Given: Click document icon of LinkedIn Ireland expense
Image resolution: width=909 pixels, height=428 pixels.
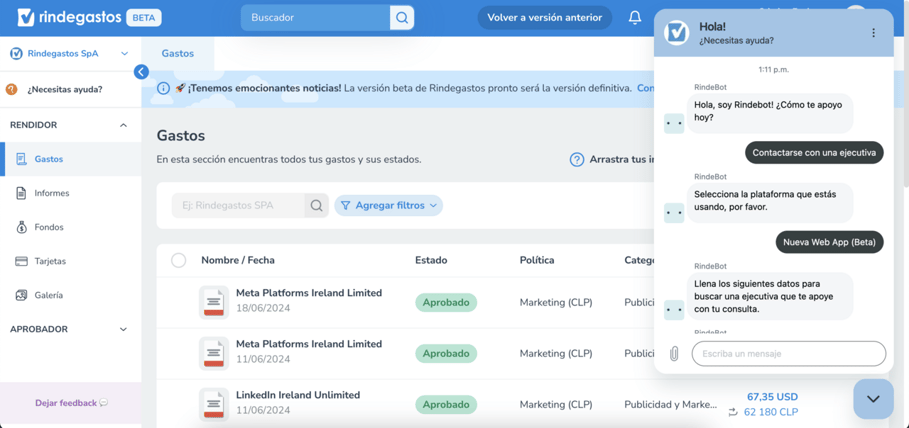Looking at the screenshot, I should [214, 404].
